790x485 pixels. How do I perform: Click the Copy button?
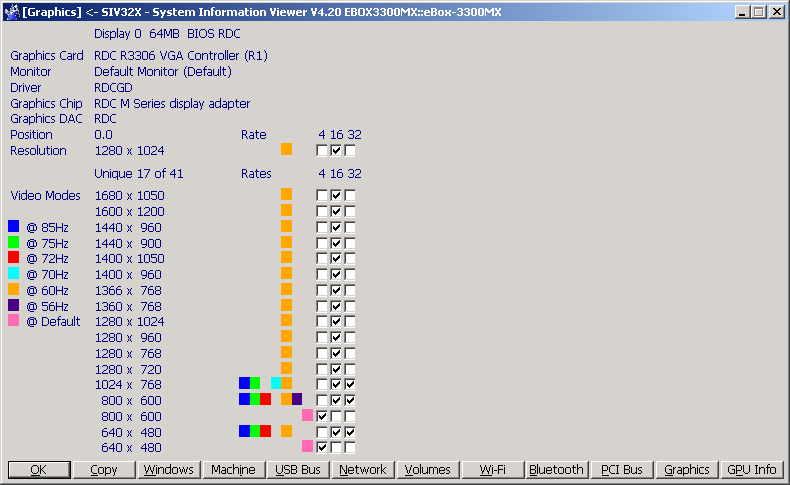point(103,469)
